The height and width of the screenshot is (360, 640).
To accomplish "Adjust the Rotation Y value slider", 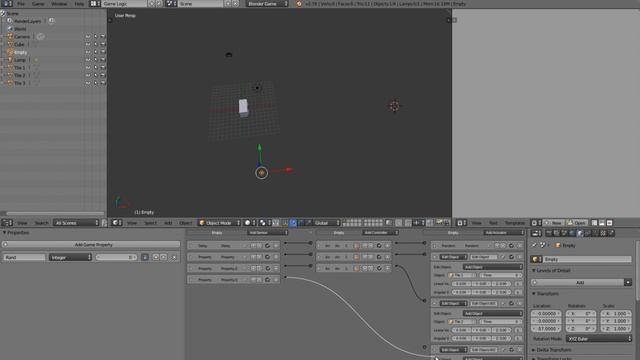I will point(581,321).
